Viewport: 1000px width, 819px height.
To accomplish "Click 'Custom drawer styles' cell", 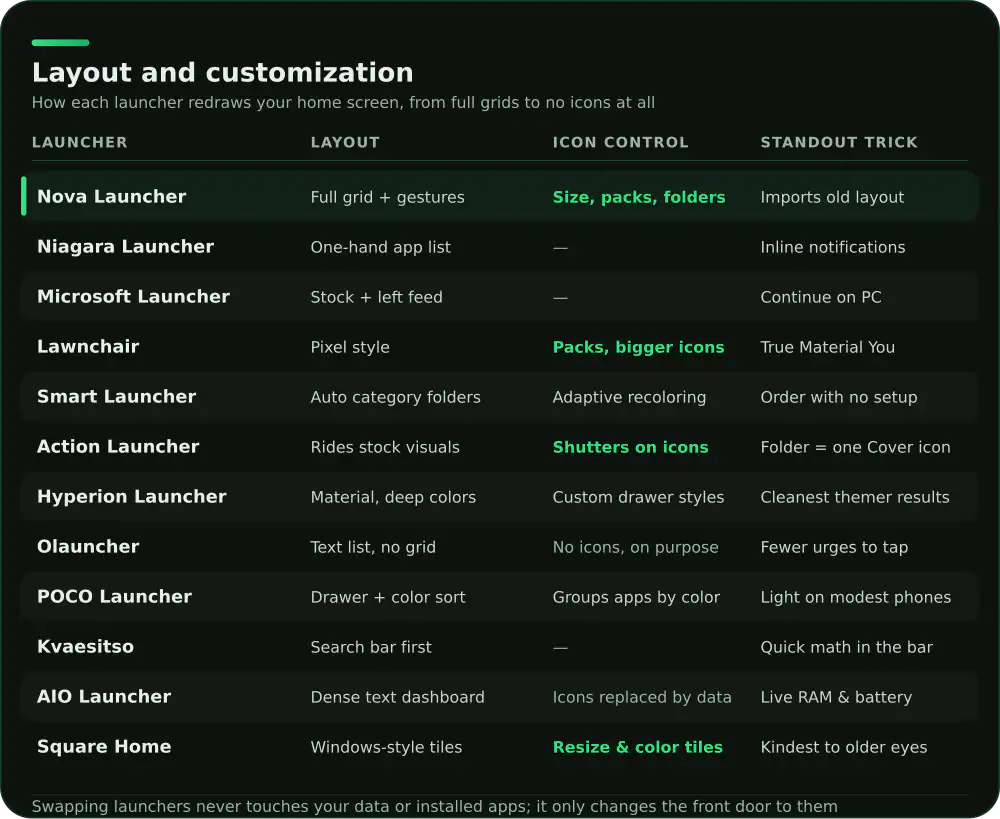I will 638,498.
